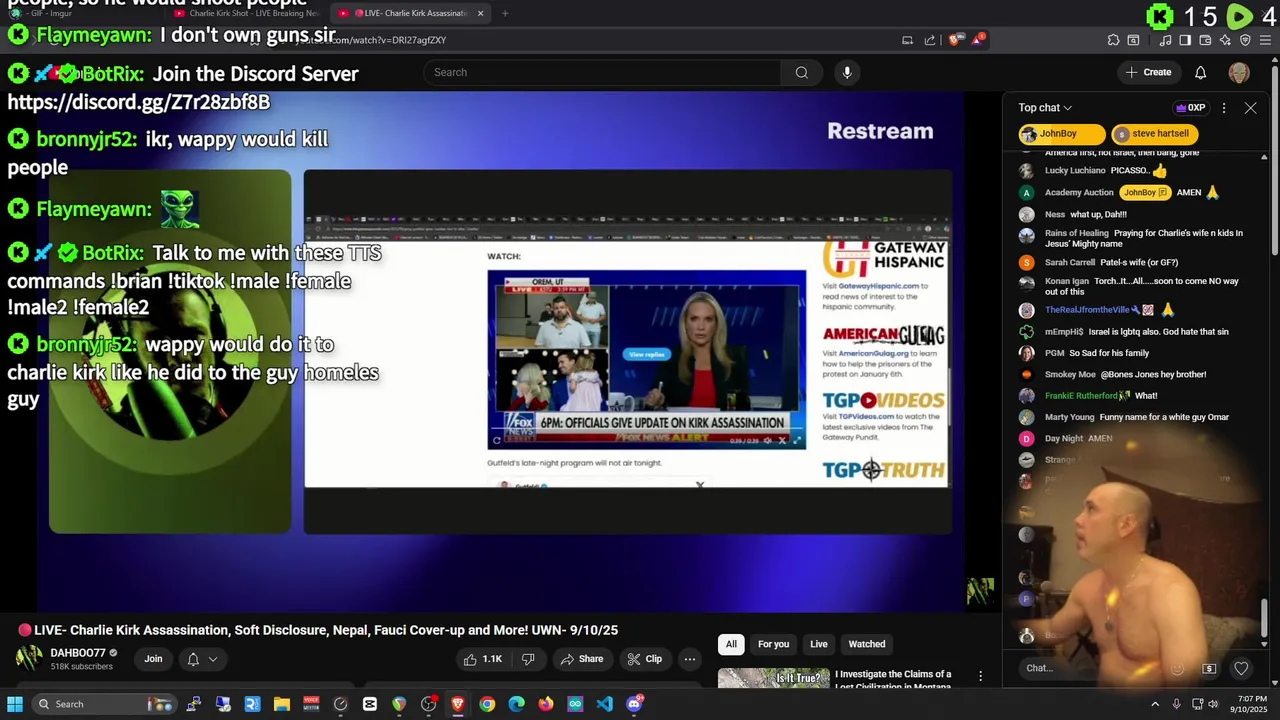
Task: Show hidden system tray icons chevron
Action: click(1155, 704)
